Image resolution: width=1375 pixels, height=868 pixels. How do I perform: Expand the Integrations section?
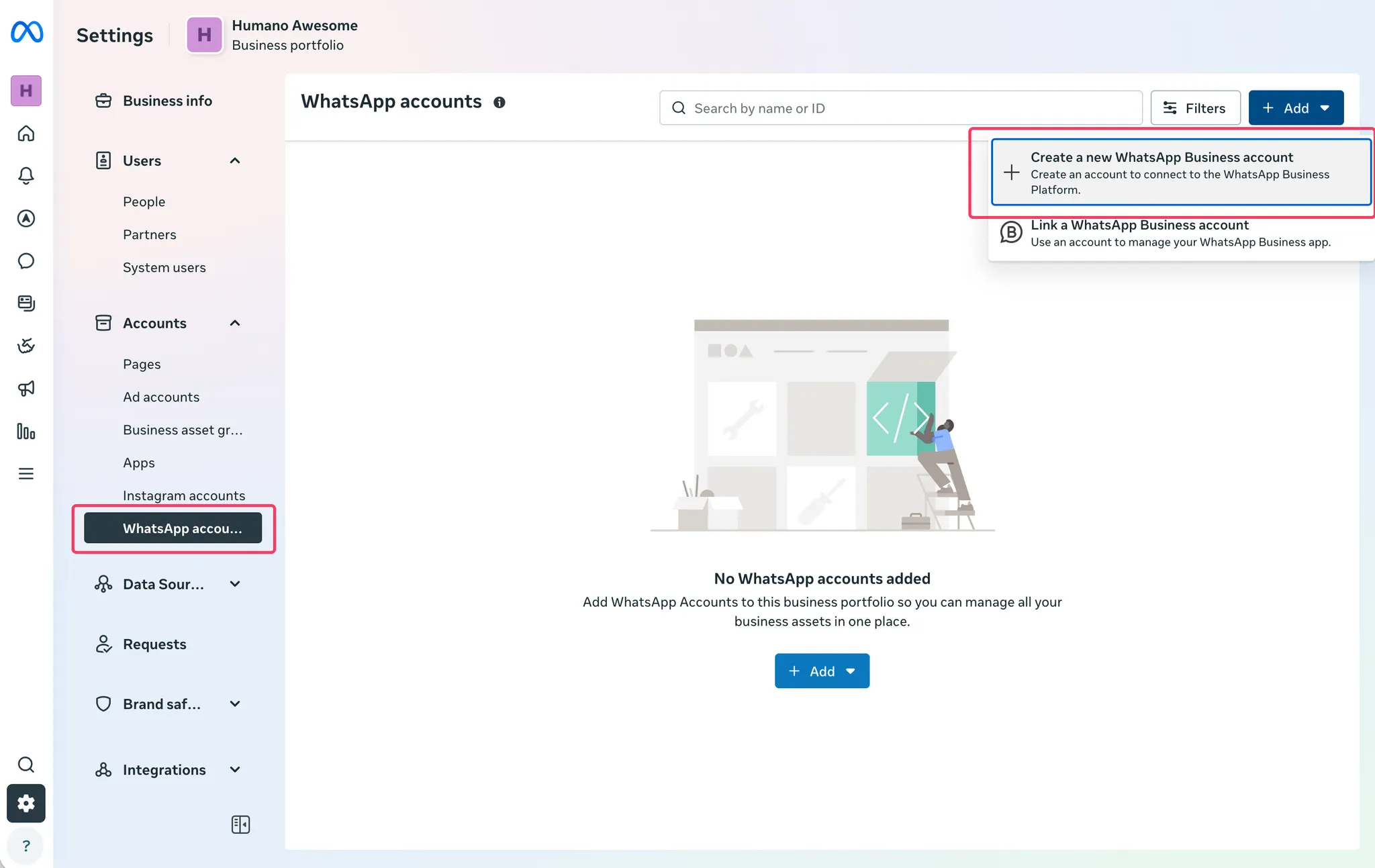(235, 769)
